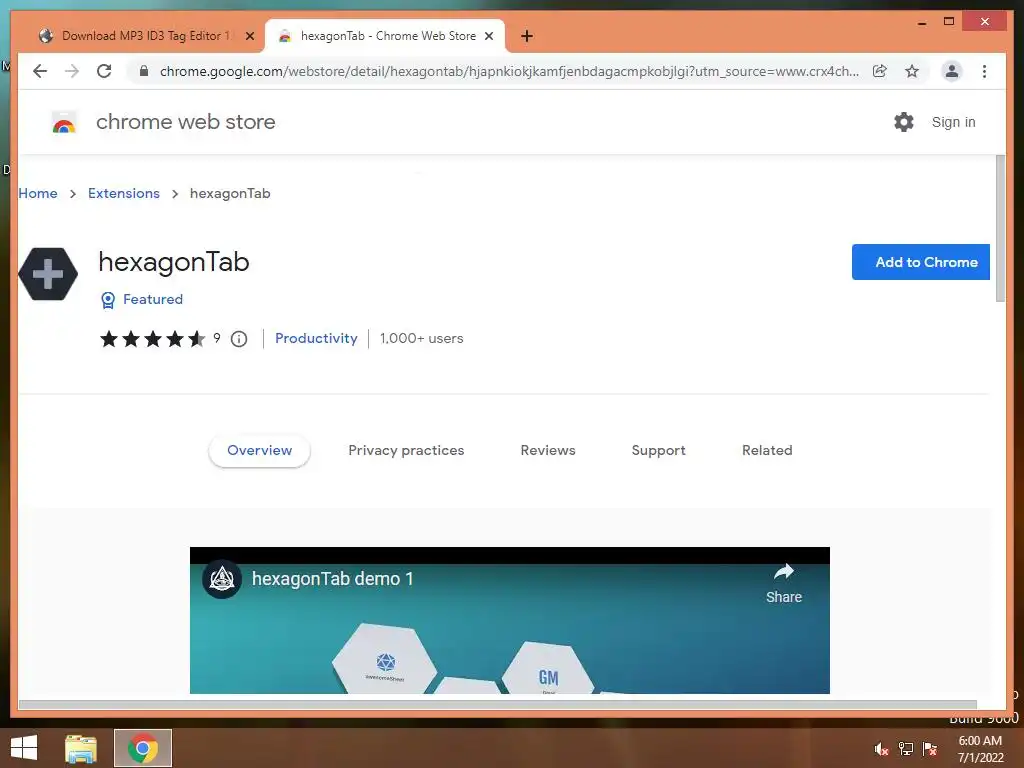Select the hexagonTab - Chrome Web Store tab
1024x768 pixels.
(x=385, y=36)
